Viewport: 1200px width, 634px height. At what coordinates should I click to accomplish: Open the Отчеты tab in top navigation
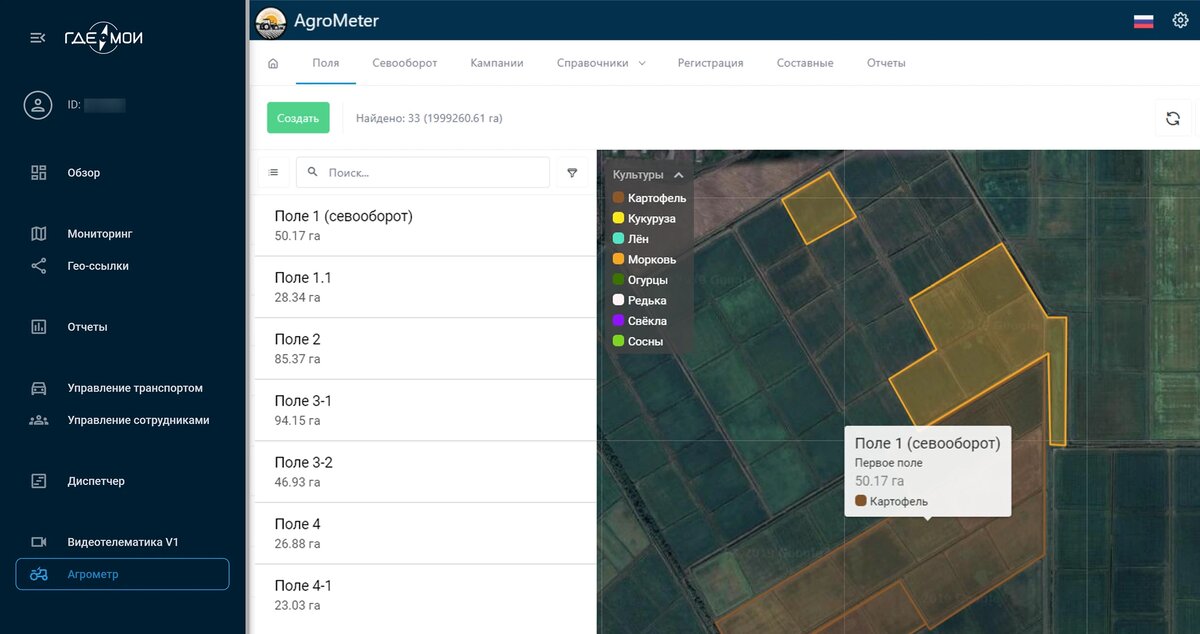tap(886, 63)
